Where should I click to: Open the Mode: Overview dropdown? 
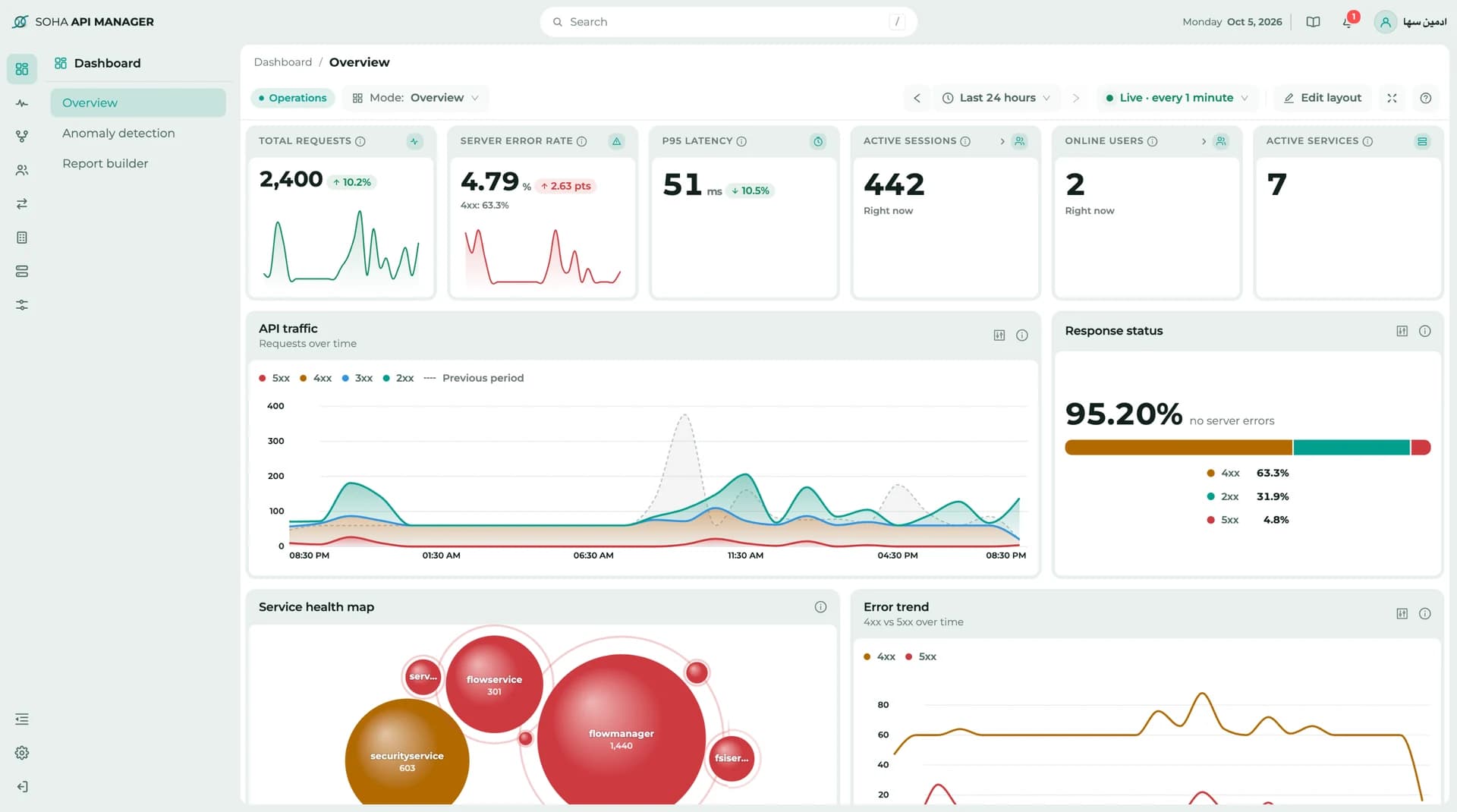pyautogui.click(x=416, y=98)
